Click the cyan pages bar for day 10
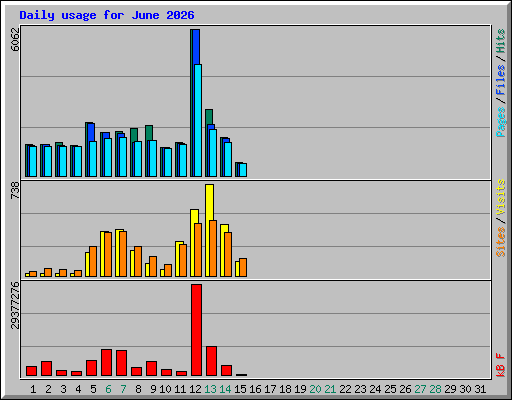The height and width of the screenshot is (400, 512). tap(168, 162)
